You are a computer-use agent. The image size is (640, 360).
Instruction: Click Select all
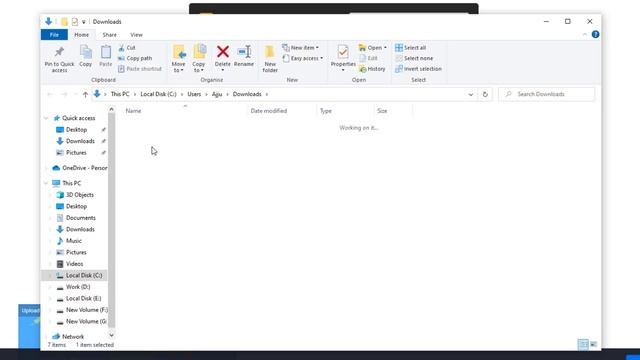tap(410, 48)
